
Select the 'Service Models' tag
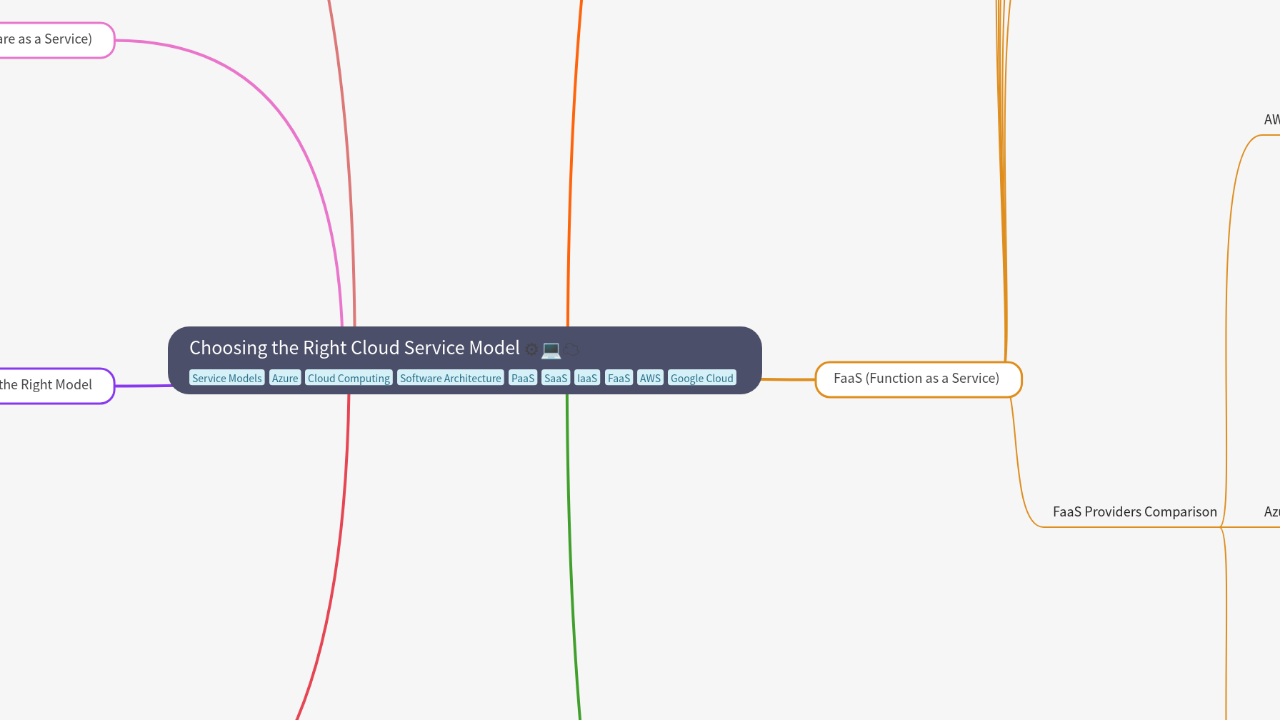pos(227,378)
